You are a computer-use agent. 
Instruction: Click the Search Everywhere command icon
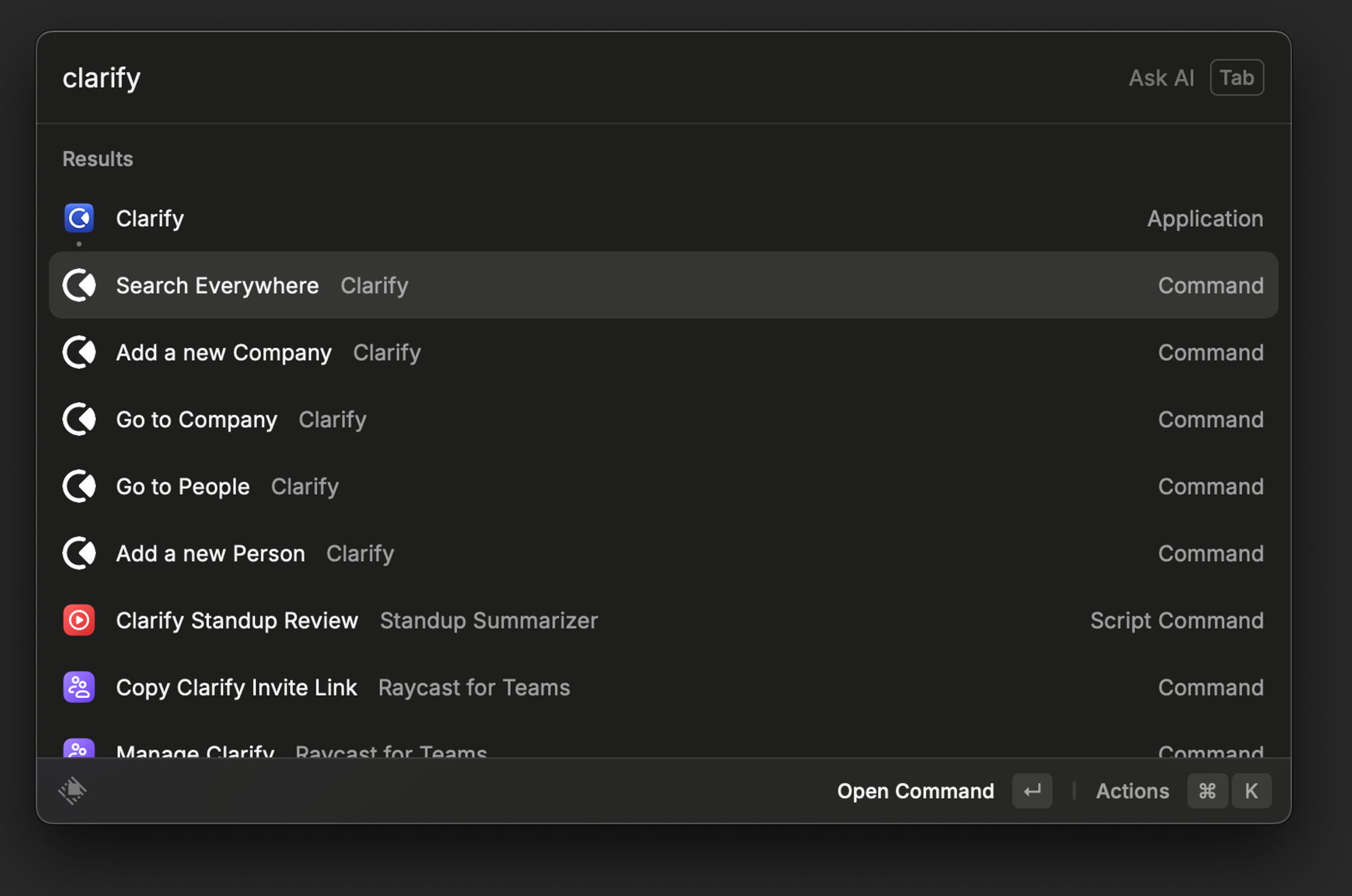79,285
